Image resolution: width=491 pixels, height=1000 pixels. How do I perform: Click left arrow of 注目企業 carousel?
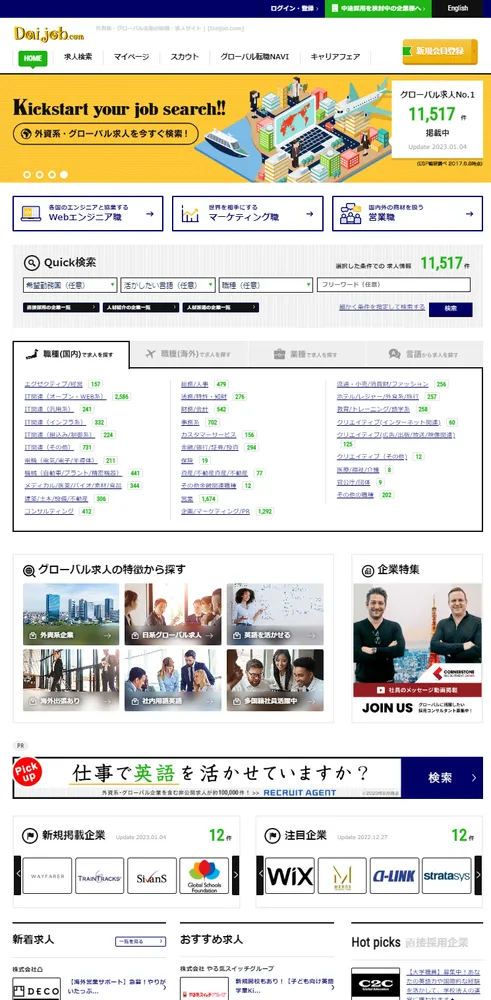[260, 875]
